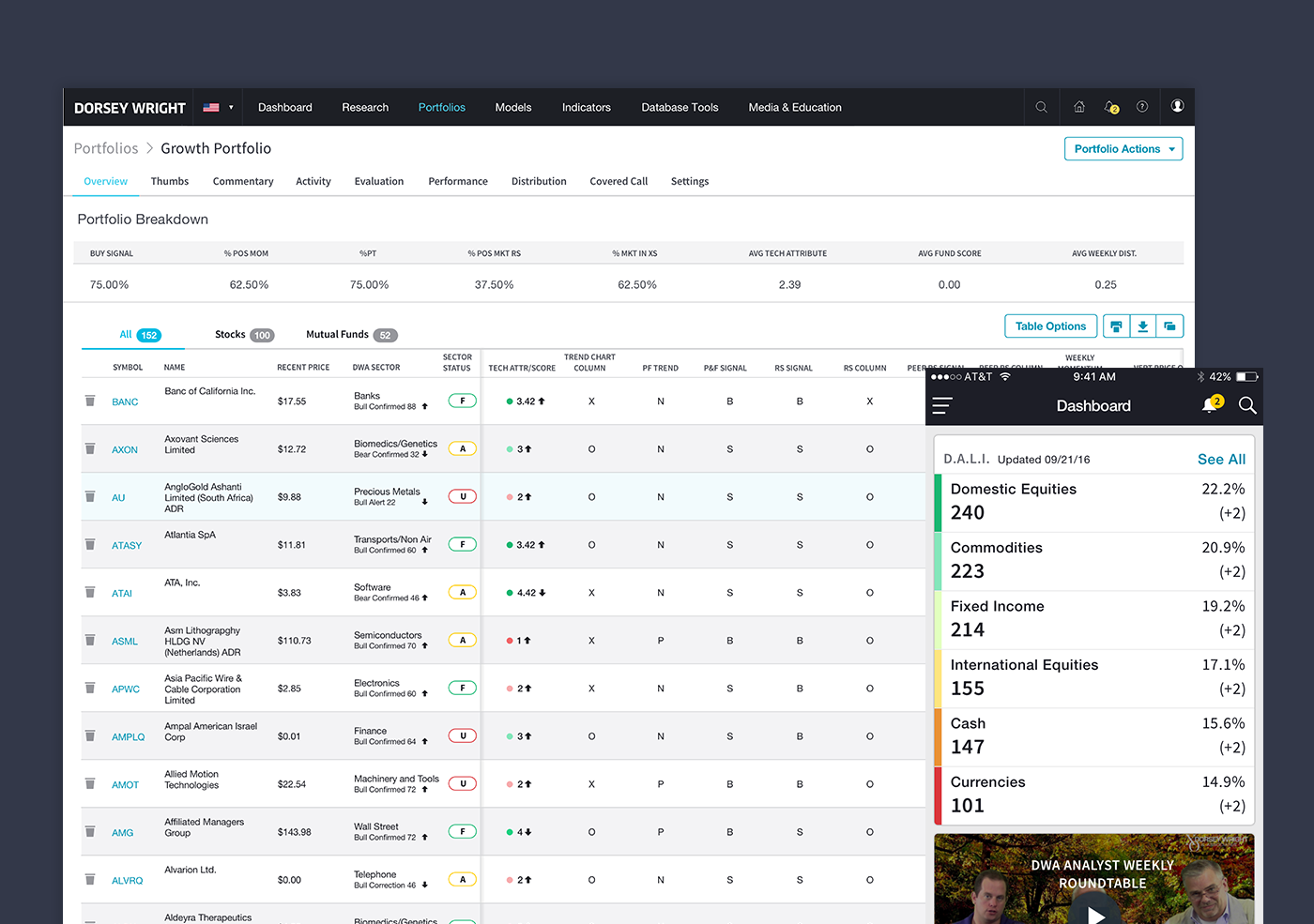This screenshot has width=1314, height=924.
Task: Delete the ATASY row using trash icon
Action: point(90,544)
